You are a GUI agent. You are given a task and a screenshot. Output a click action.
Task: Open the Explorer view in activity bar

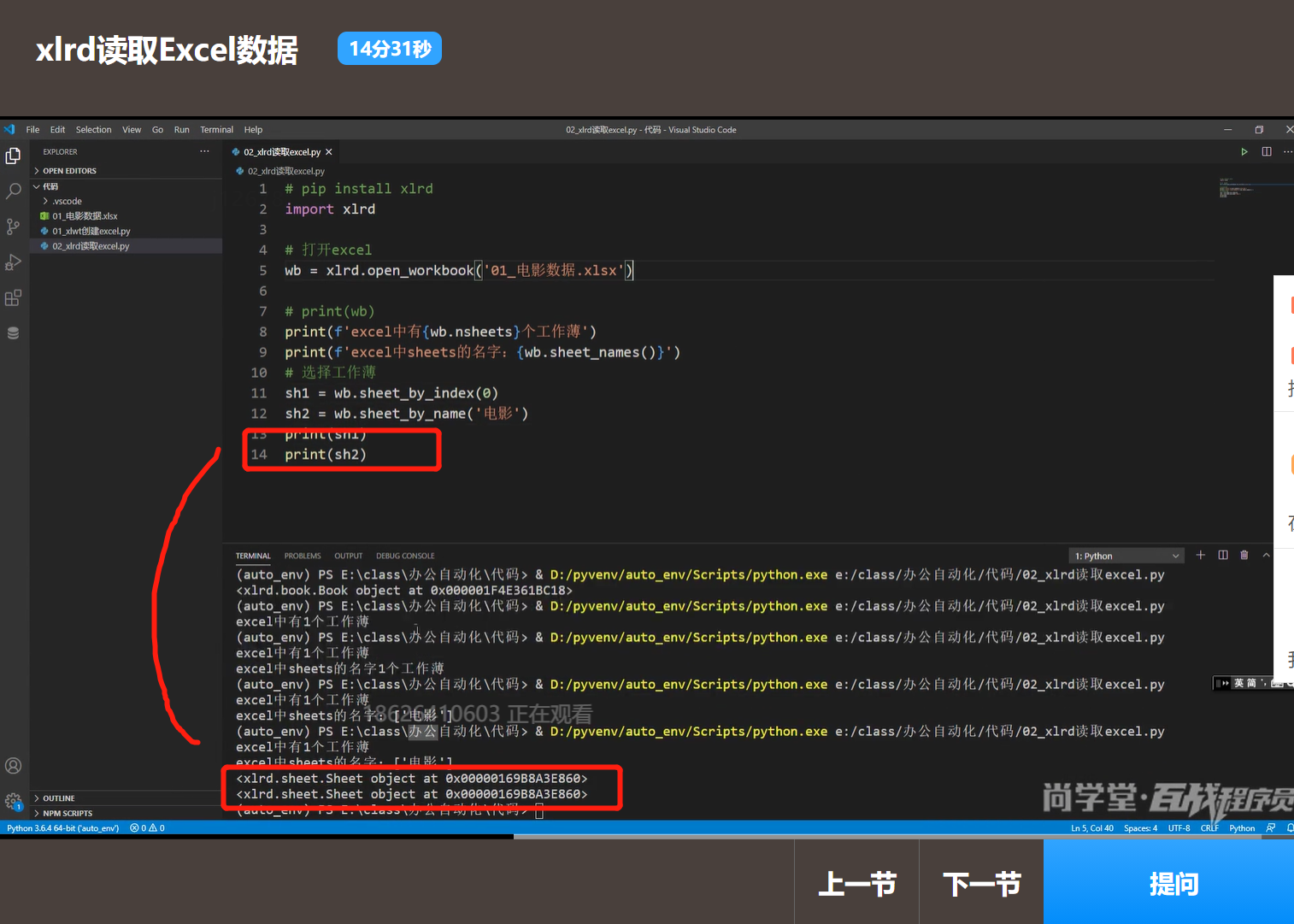[x=13, y=156]
